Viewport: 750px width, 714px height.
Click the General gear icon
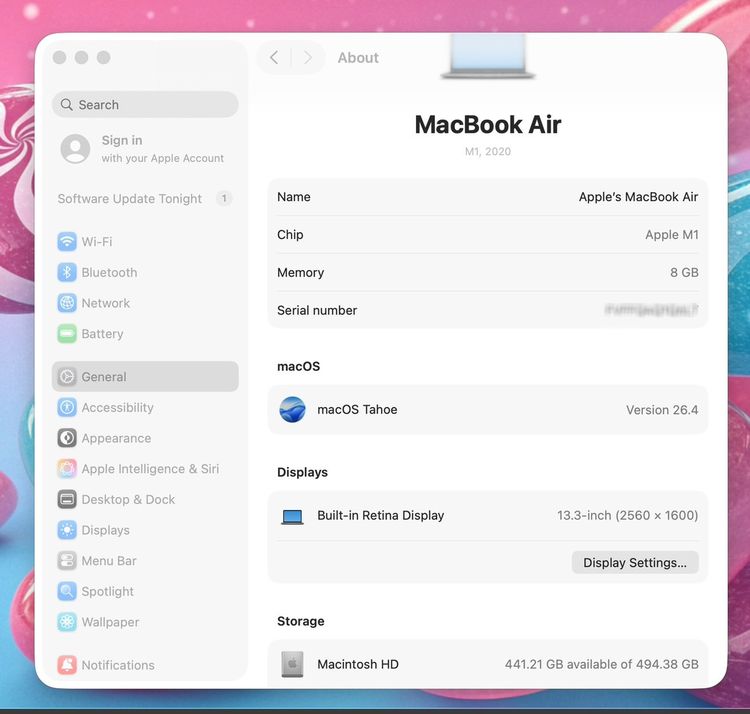tap(67, 376)
